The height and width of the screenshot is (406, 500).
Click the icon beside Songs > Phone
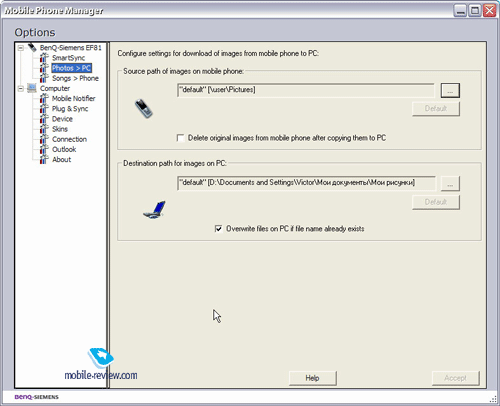(x=44, y=78)
